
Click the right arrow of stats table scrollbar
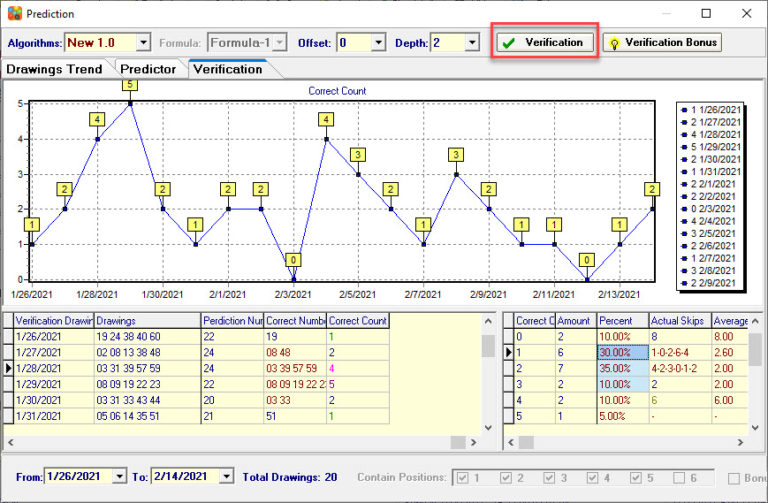click(741, 442)
